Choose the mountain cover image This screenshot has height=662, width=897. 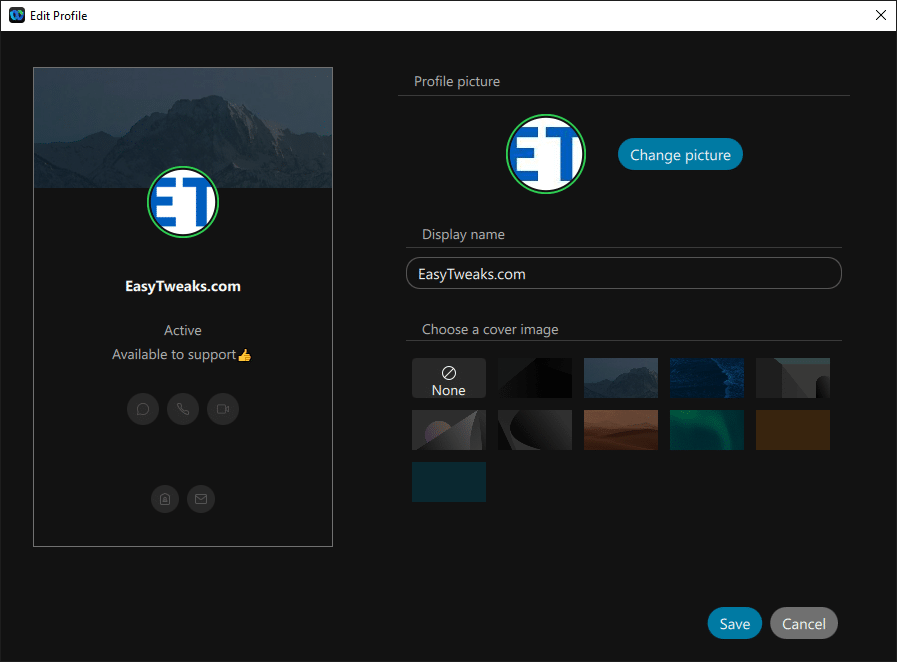(621, 378)
